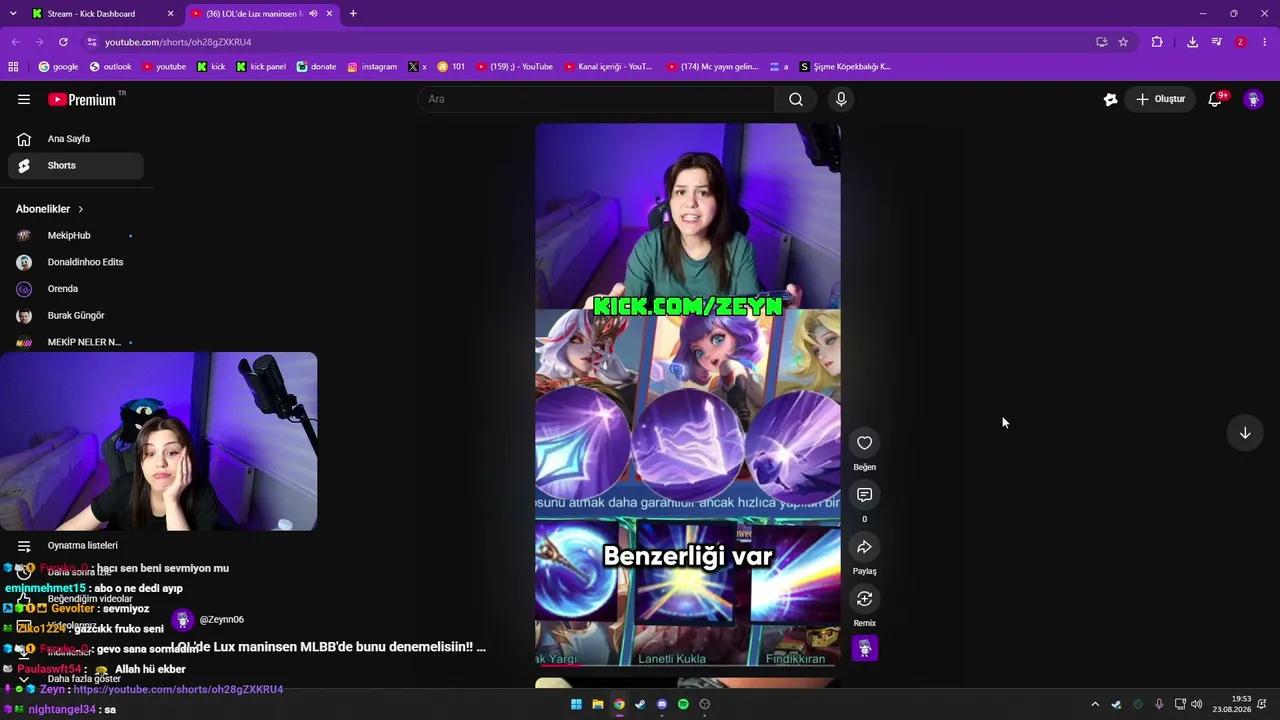Open the instagram bookmark
The height and width of the screenshot is (720, 1280).
[x=372, y=67]
